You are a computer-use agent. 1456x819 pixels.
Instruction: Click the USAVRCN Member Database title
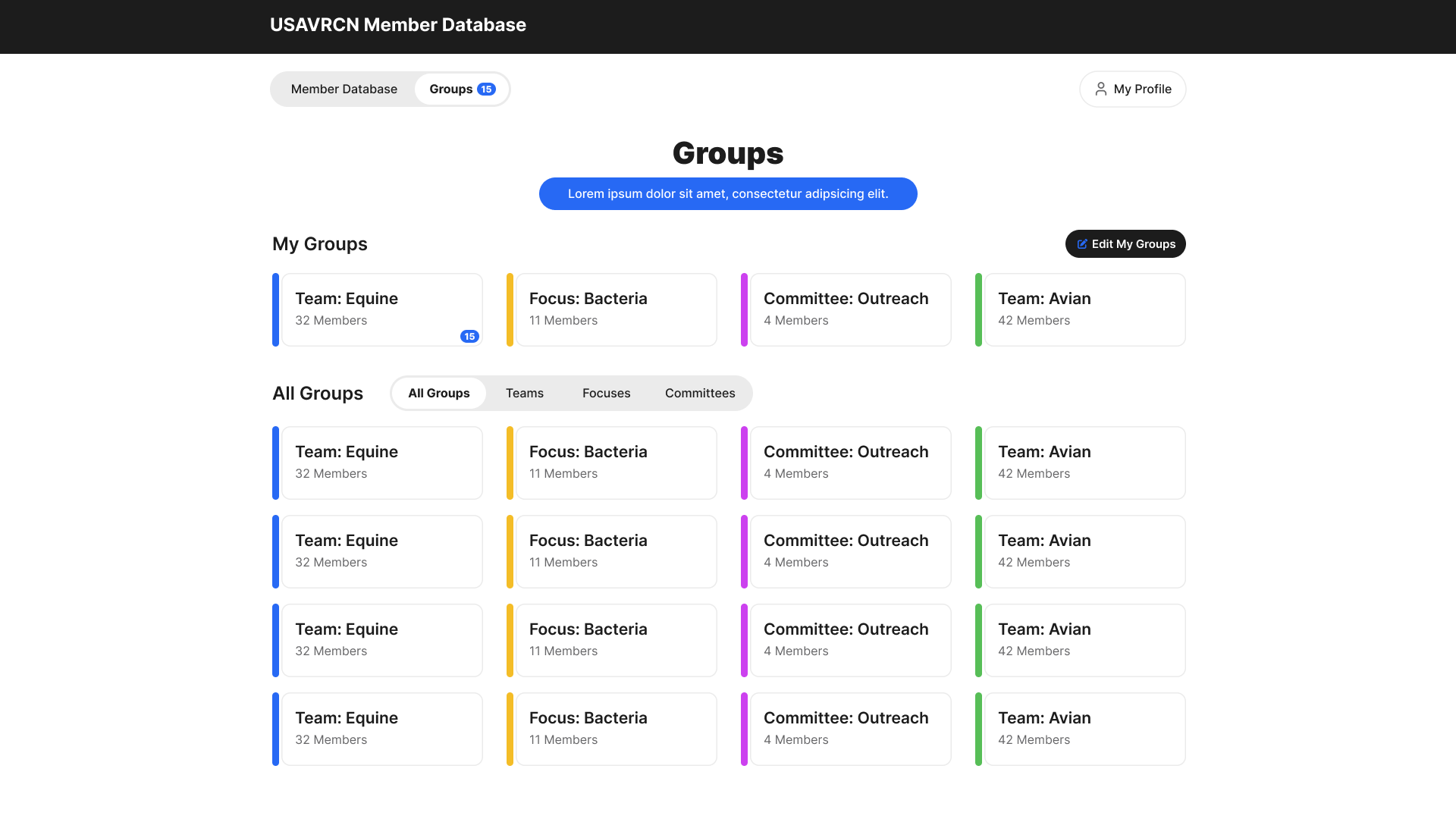(x=397, y=25)
